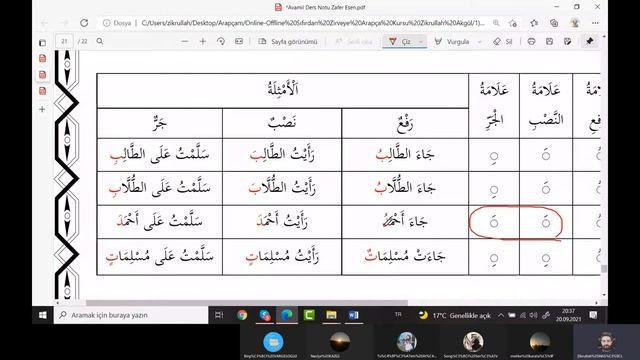
Task: Click the zoom magnifier icon in address bar
Action: [x=496, y=23]
